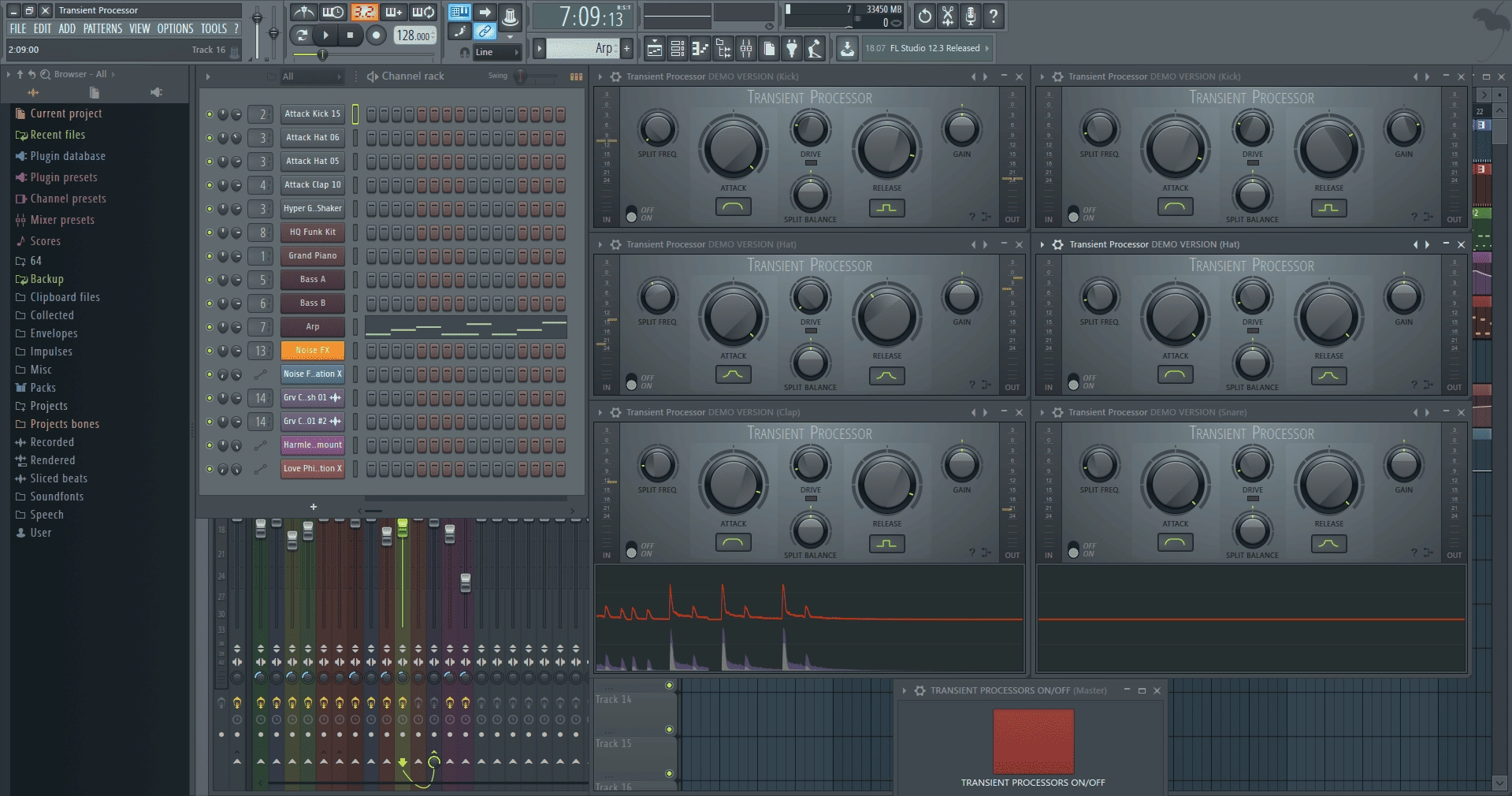The height and width of the screenshot is (796, 1512).
Task: Open the TOOLS menu
Action: click(214, 28)
